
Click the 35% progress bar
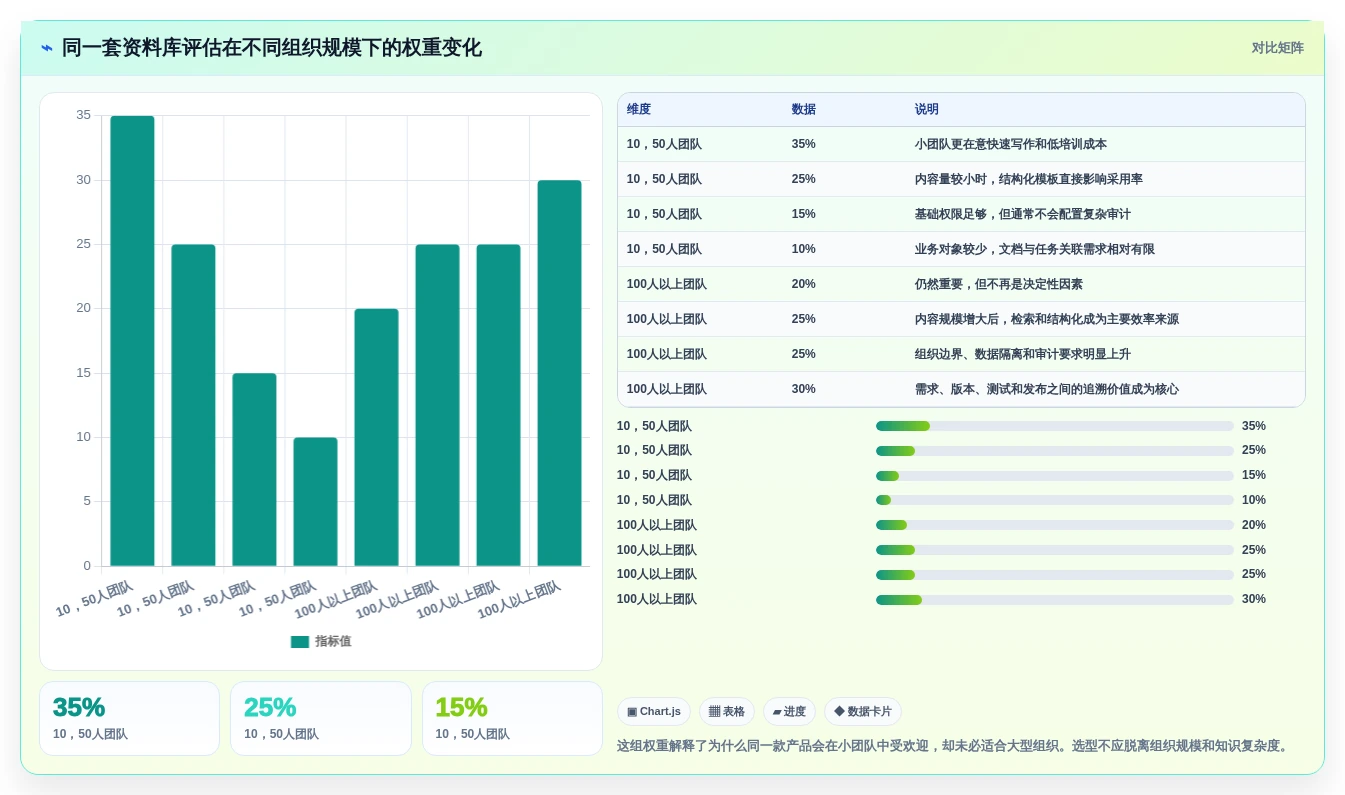(1055, 426)
